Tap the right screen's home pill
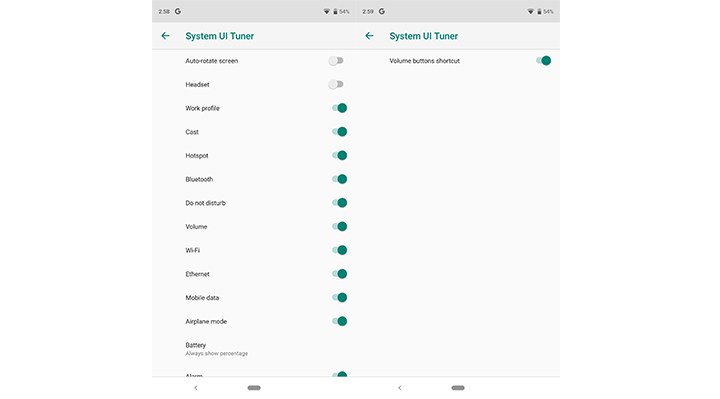Screen dimensions: 720x399 (458, 388)
